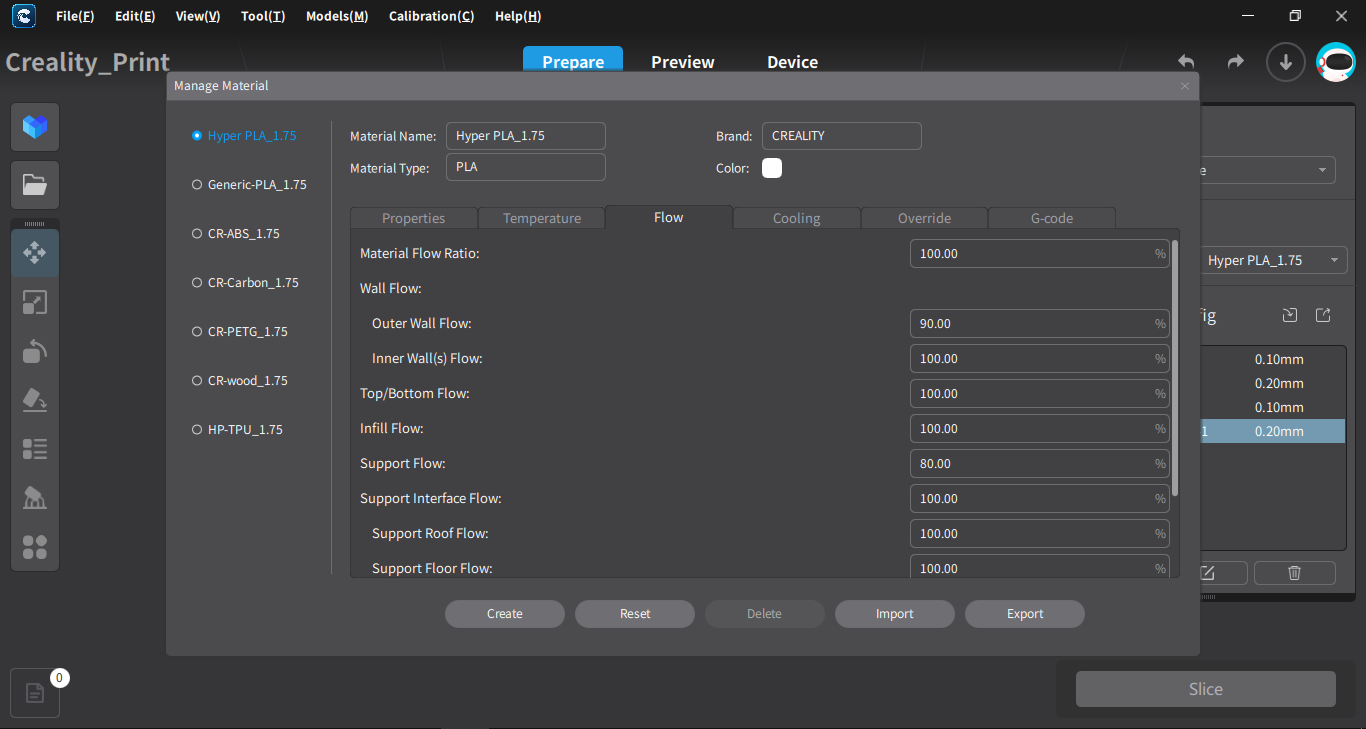Click the Create button
This screenshot has width=1366, height=729.
(504, 614)
